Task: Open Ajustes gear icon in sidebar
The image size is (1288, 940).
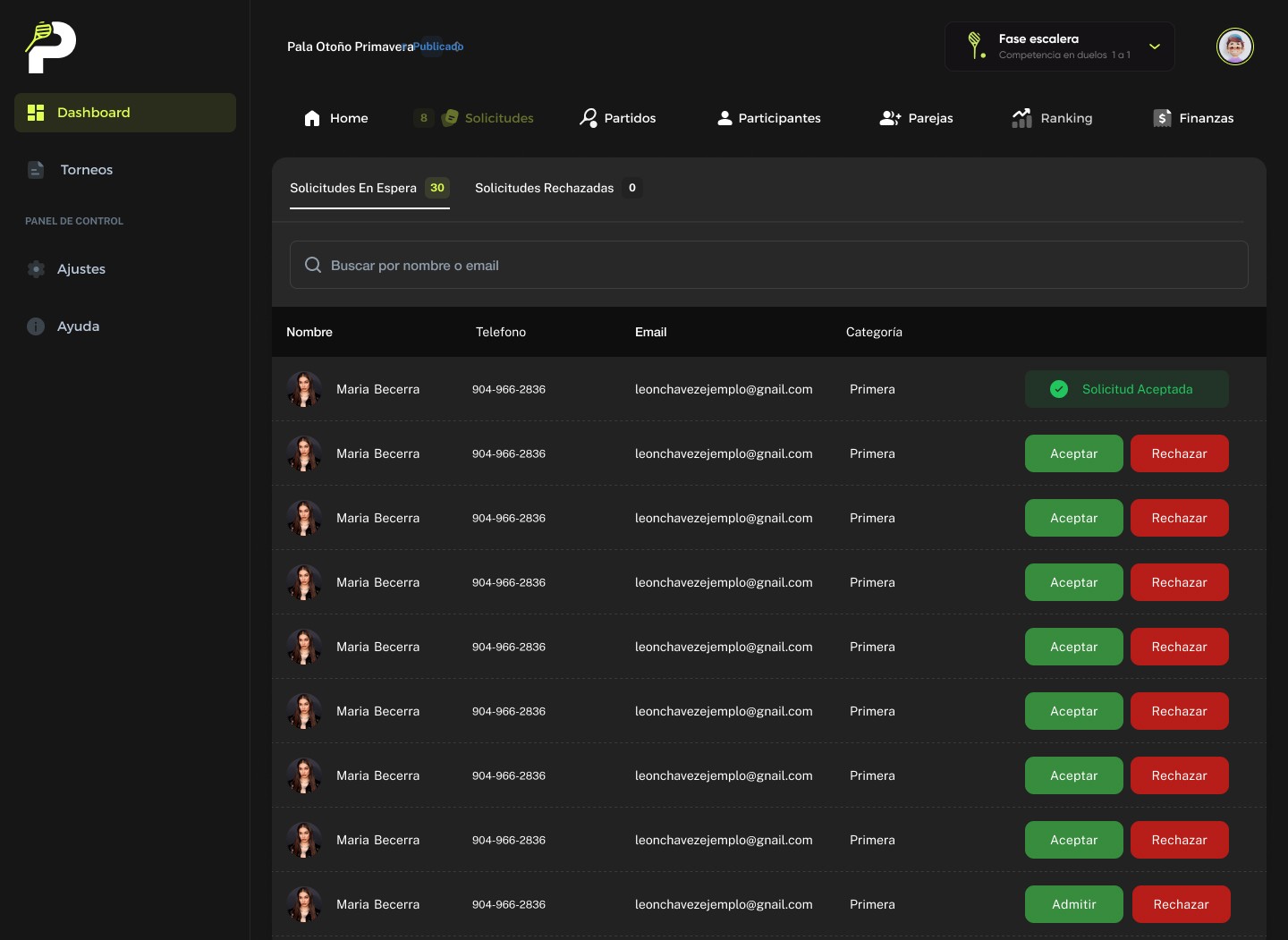Action: 36,269
